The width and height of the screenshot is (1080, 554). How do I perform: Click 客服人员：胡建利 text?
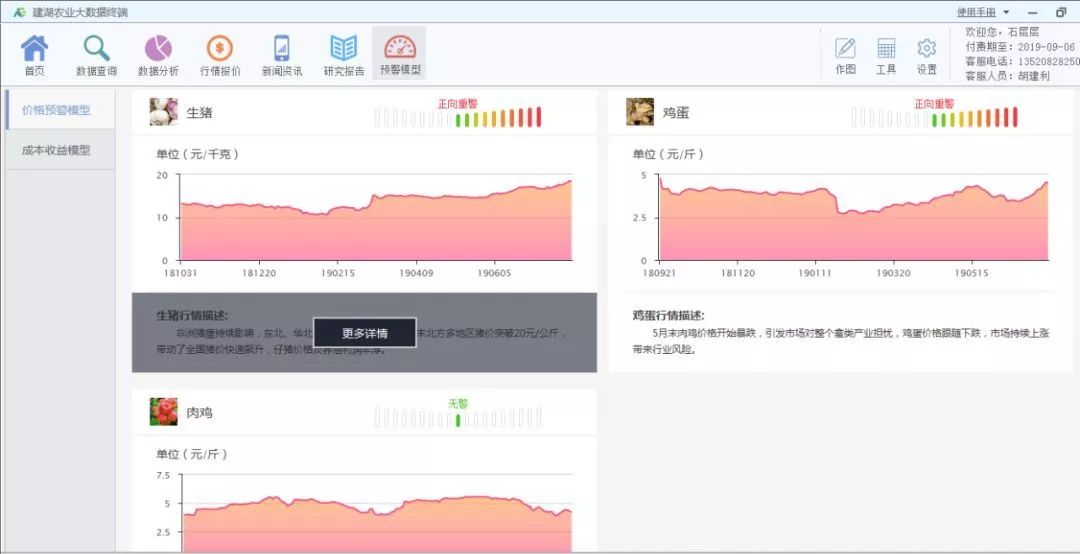(1008, 76)
